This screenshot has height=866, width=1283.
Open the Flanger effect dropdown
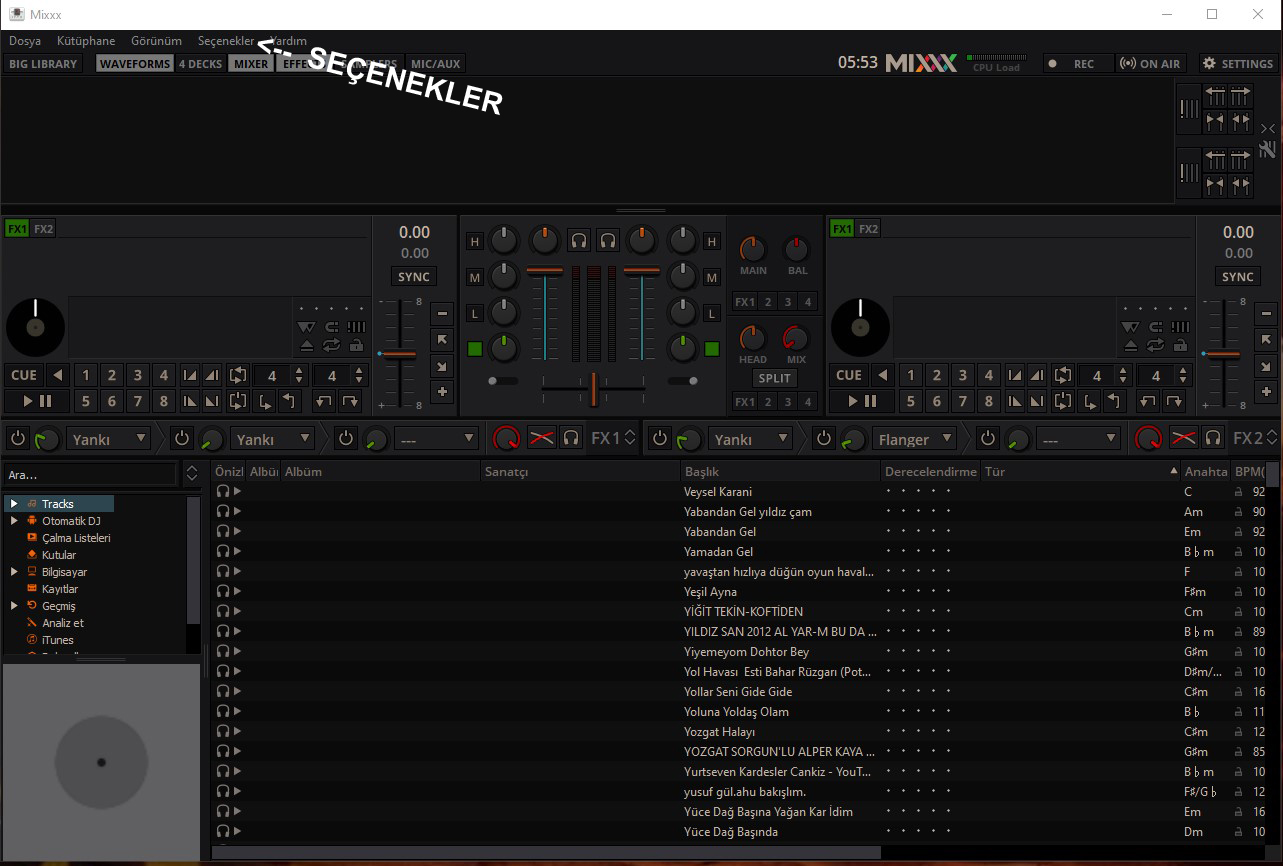[915, 439]
